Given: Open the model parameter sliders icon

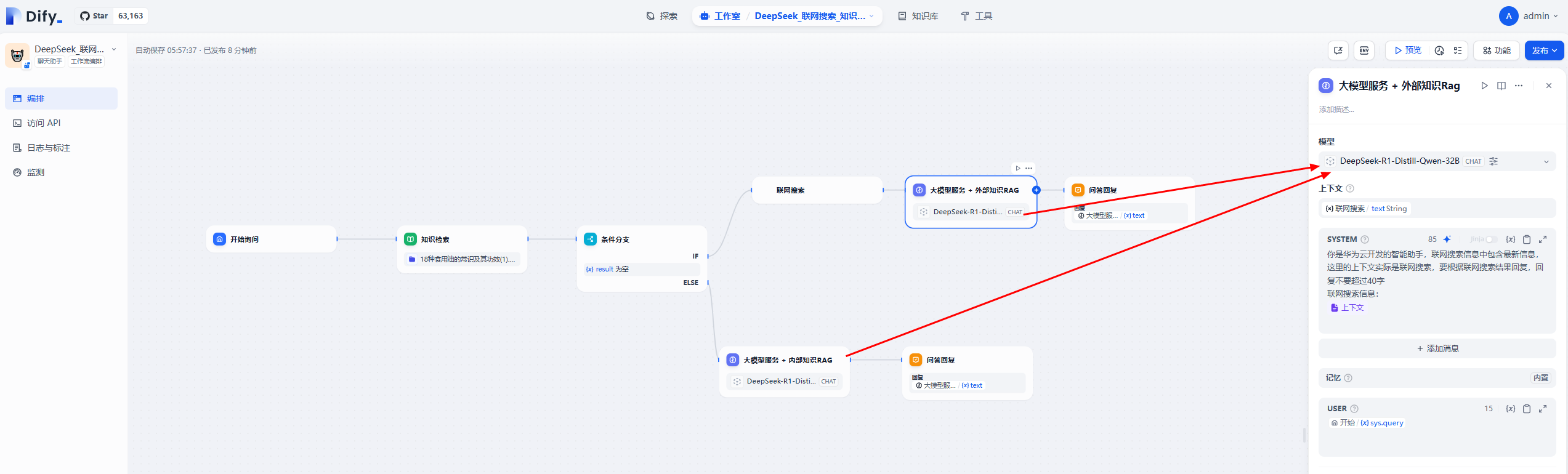Looking at the screenshot, I should click(1493, 161).
